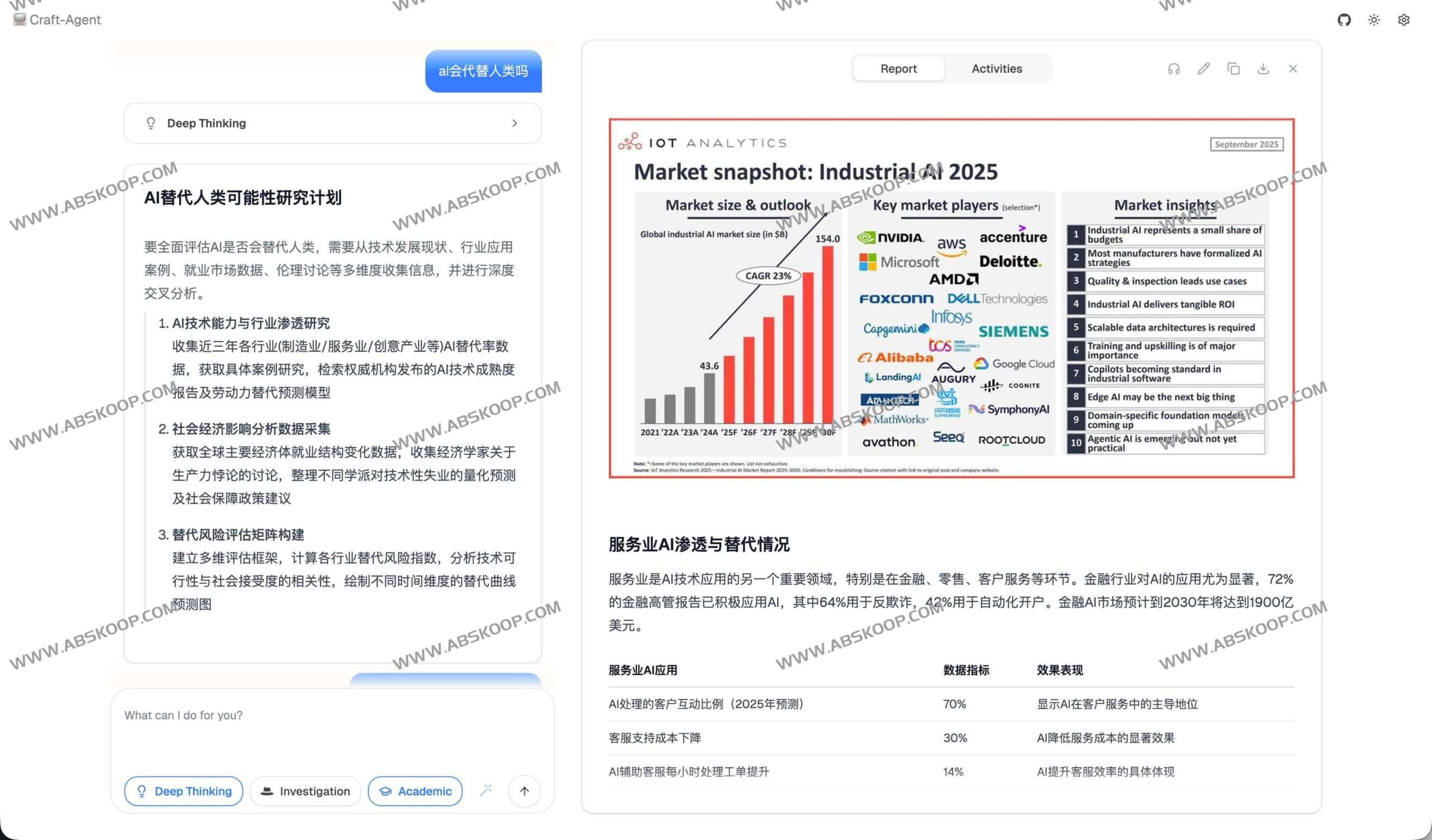Image resolution: width=1432 pixels, height=840 pixels.
Task: Open the GitHub repository icon
Action: (x=1345, y=20)
